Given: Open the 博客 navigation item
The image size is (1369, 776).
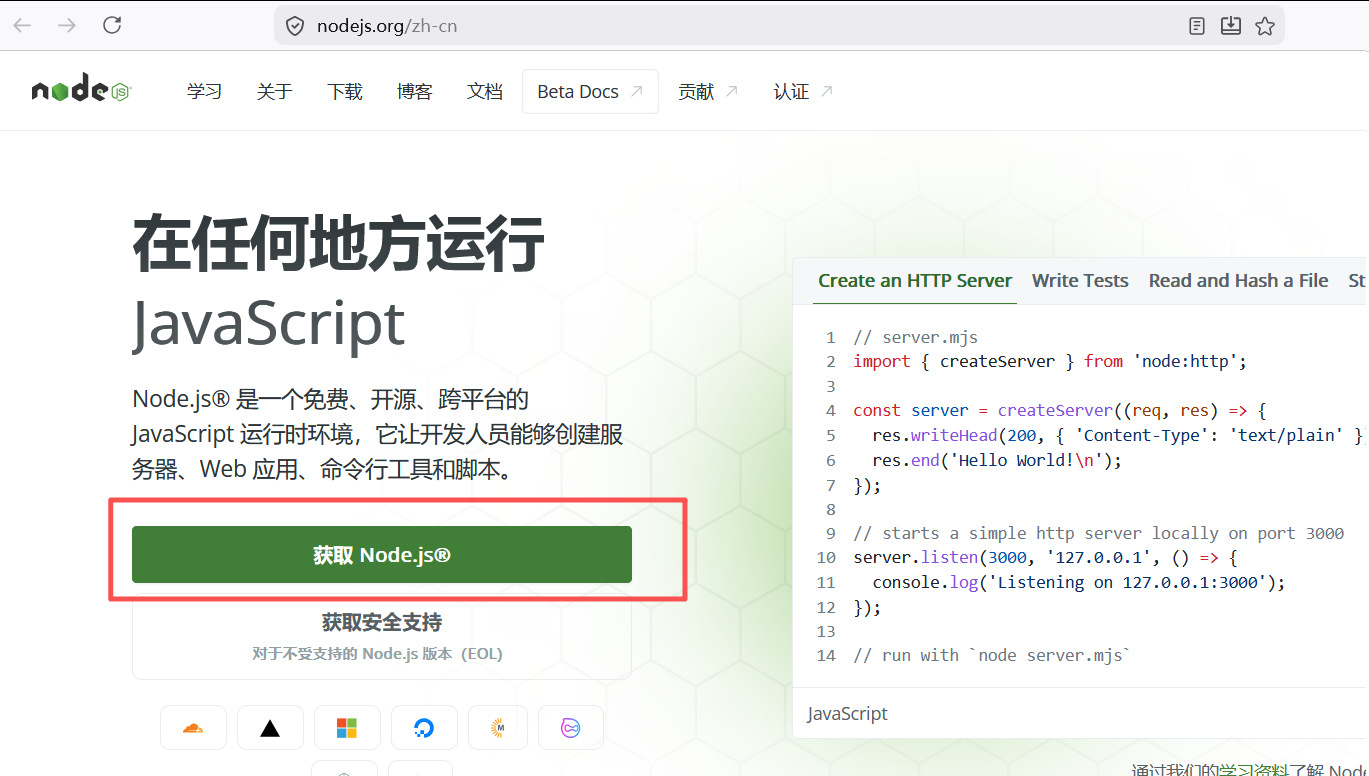Looking at the screenshot, I should 414,92.
